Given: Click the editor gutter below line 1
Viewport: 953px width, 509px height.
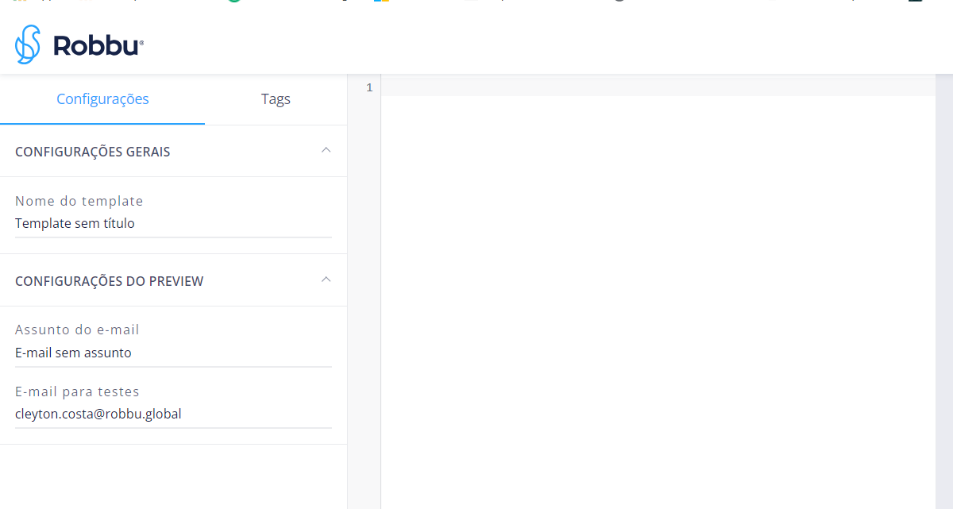Looking at the screenshot, I should (x=364, y=300).
